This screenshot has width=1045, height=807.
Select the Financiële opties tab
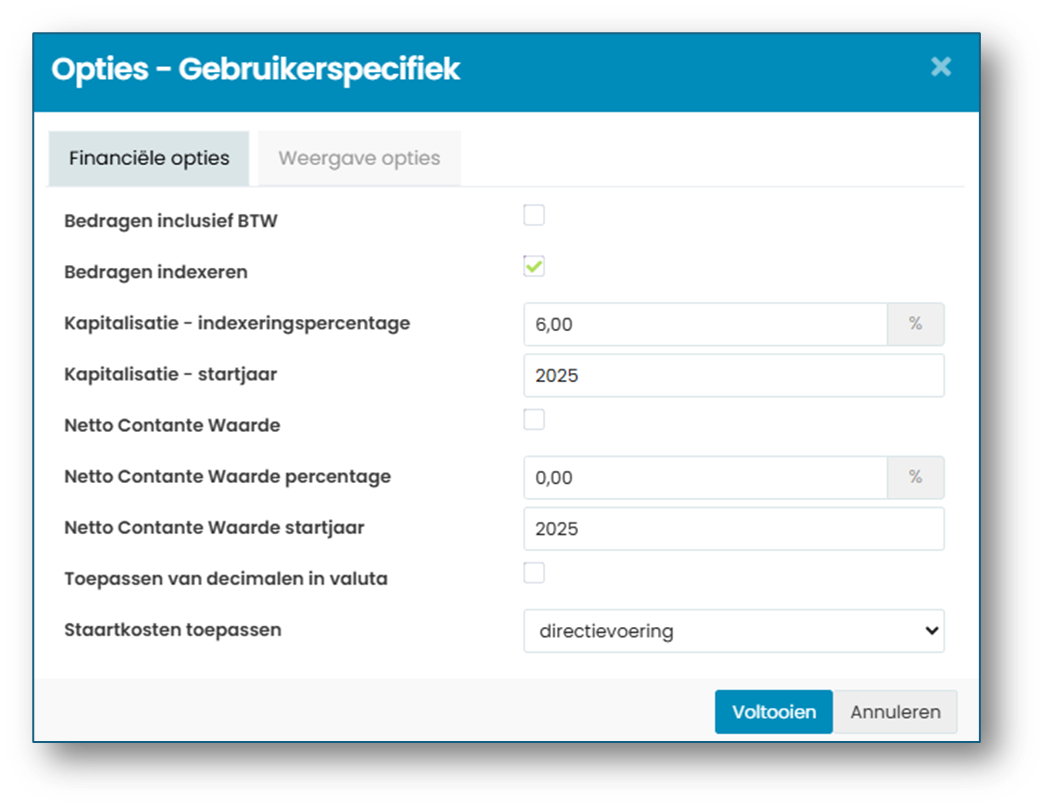point(149,158)
